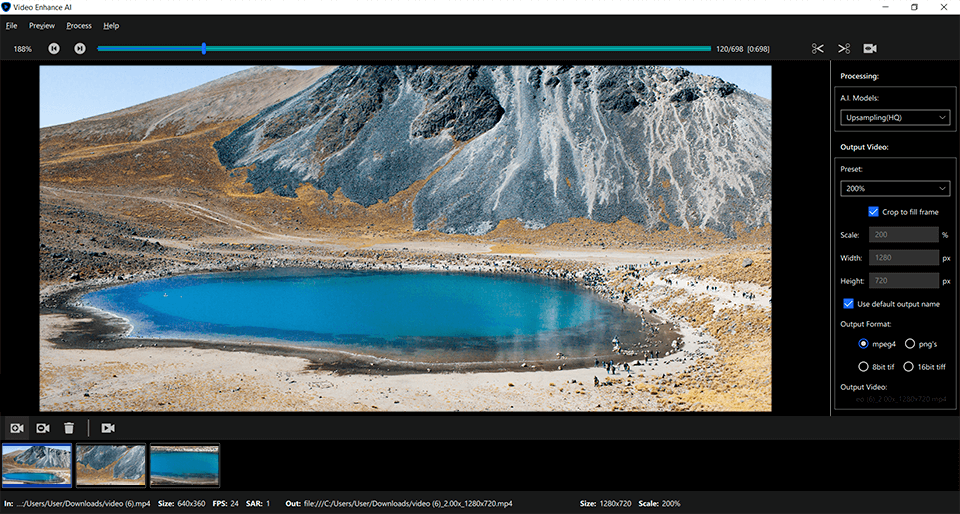
Task: Start processing with the play camera icon
Action: 108,428
